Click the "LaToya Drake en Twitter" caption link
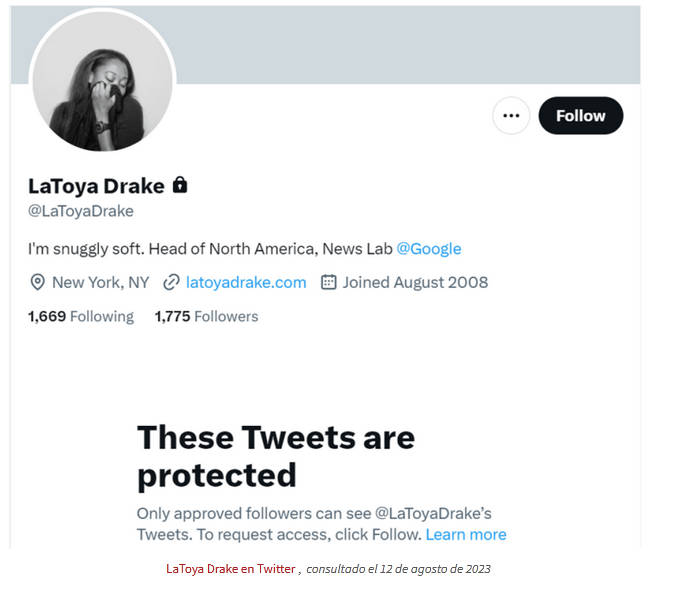 pyautogui.click(x=231, y=568)
